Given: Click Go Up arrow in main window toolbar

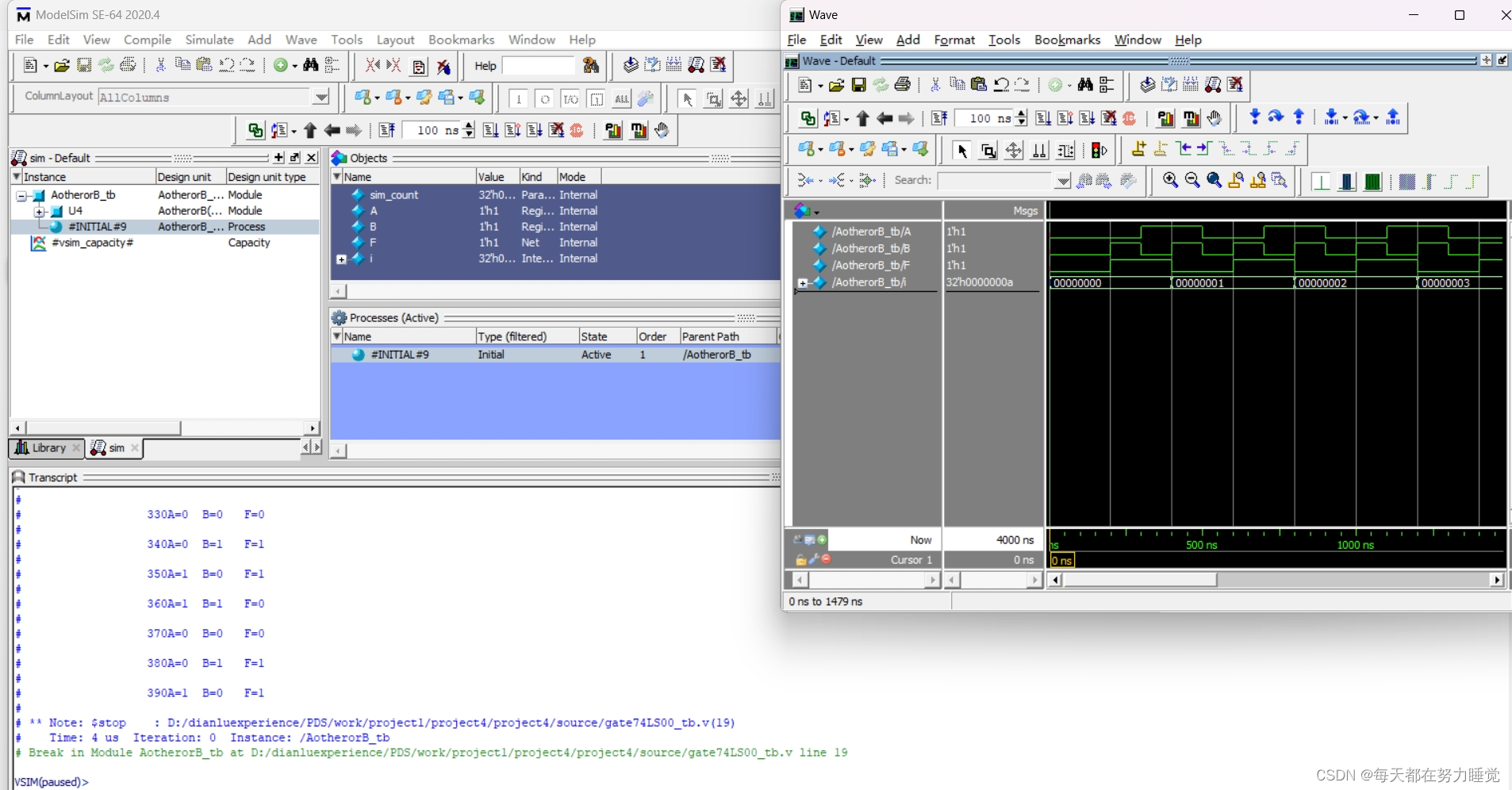Looking at the screenshot, I should 310,130.
